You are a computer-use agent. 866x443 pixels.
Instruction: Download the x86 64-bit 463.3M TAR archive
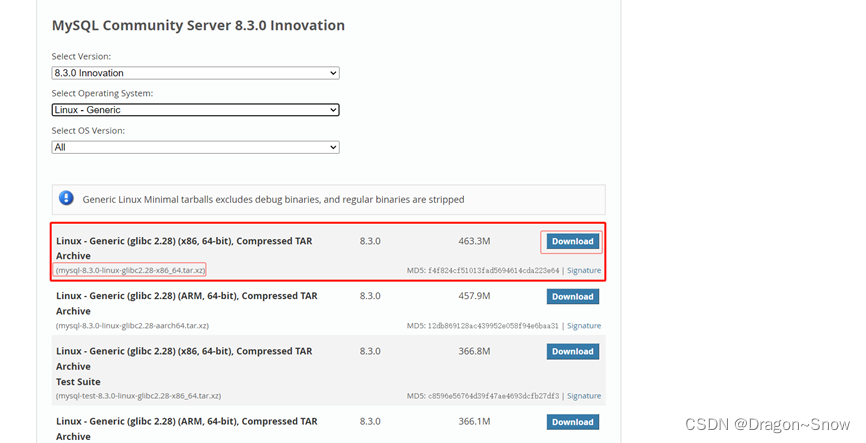pyautogui.click(x=573, y=241)
